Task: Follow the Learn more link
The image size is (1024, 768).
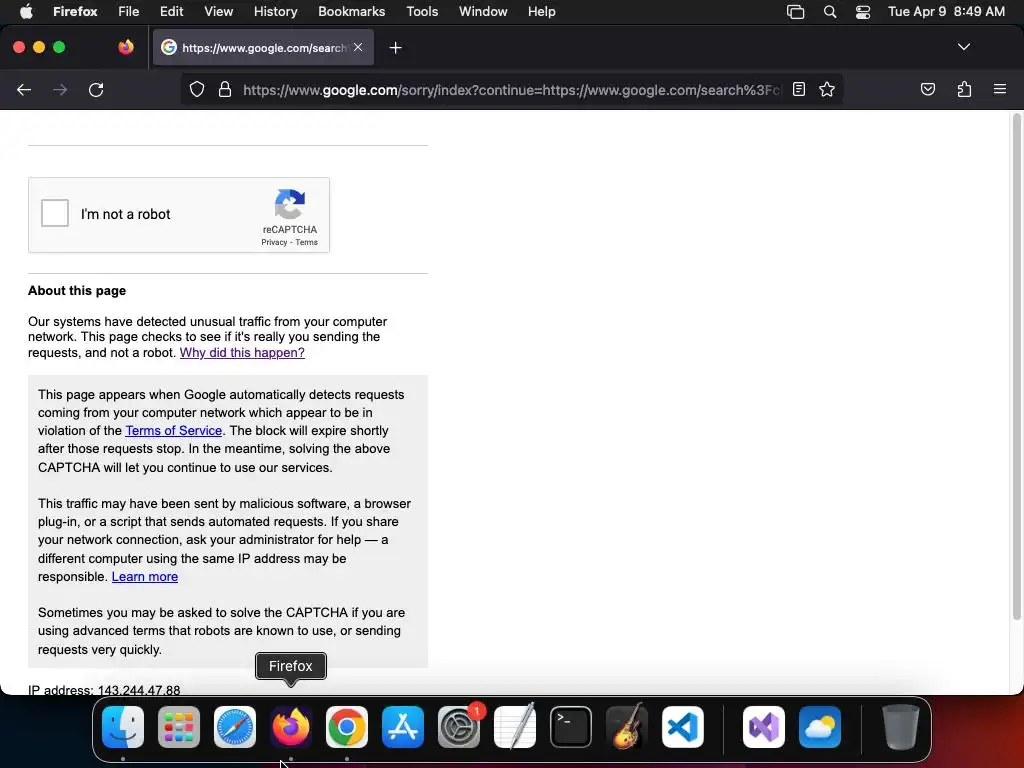Action: (x=145, y=577)
